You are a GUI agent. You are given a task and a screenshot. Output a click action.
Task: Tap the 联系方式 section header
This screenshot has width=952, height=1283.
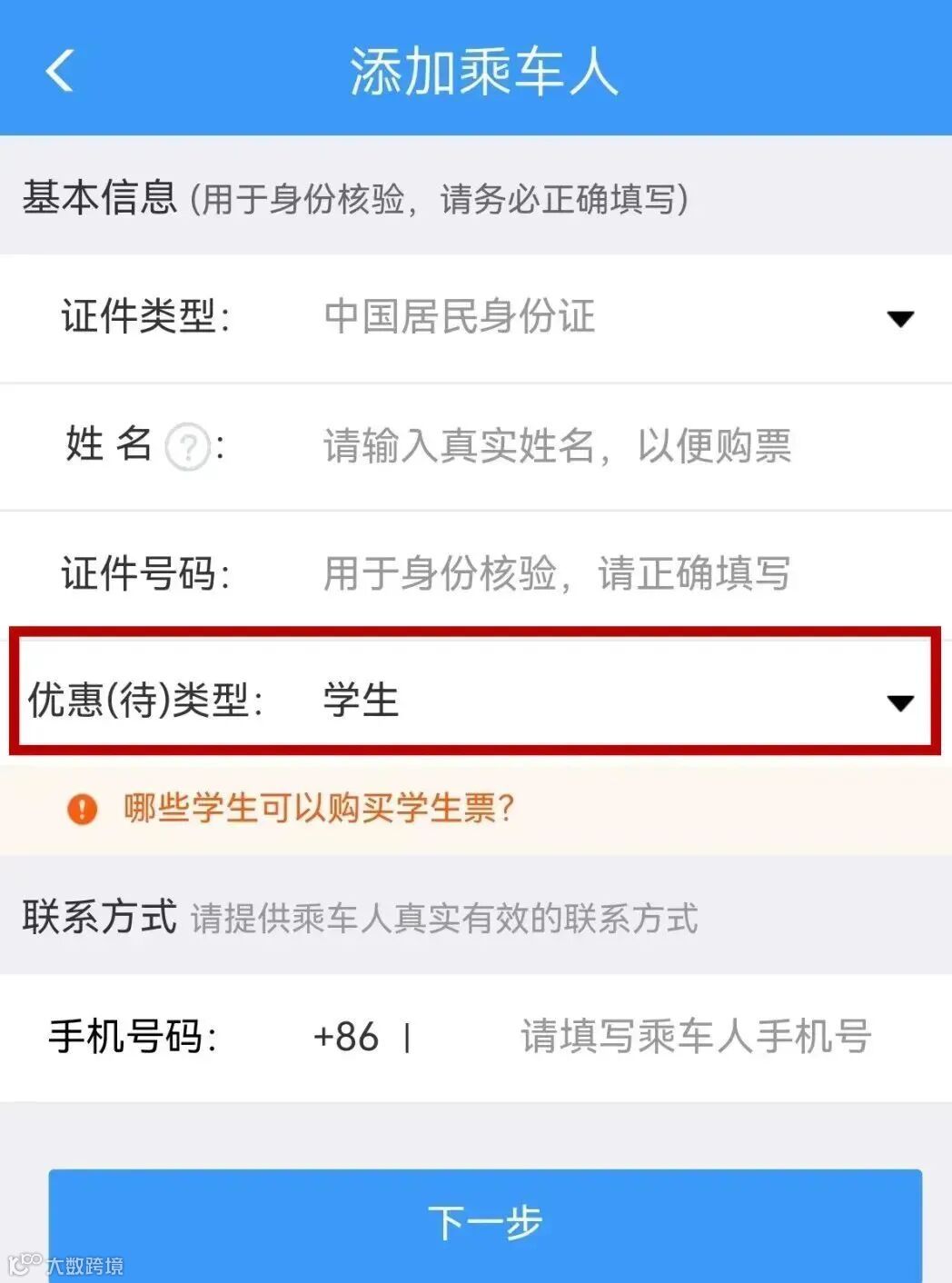click(100, 917)
